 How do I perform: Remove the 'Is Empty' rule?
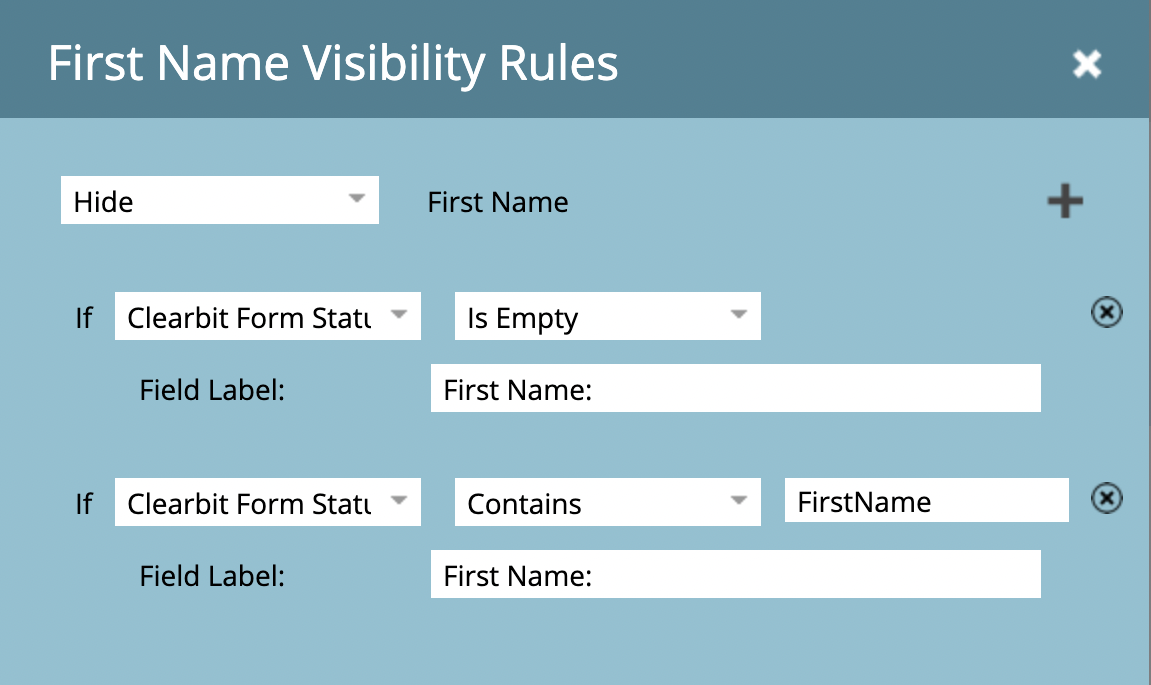click(1106, 314)
